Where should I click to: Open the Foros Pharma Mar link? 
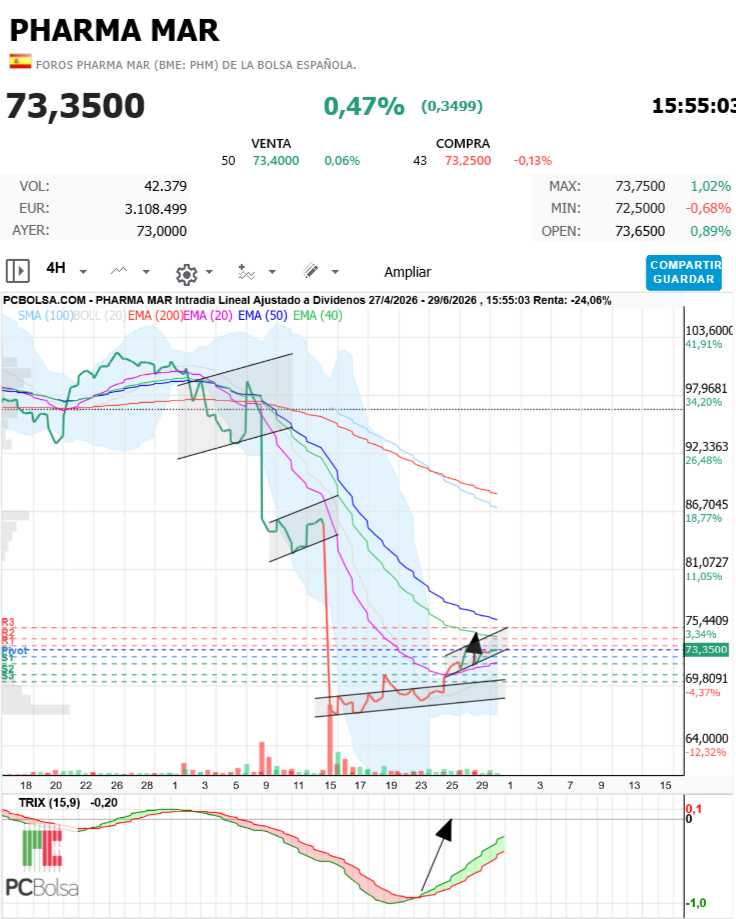196,65
